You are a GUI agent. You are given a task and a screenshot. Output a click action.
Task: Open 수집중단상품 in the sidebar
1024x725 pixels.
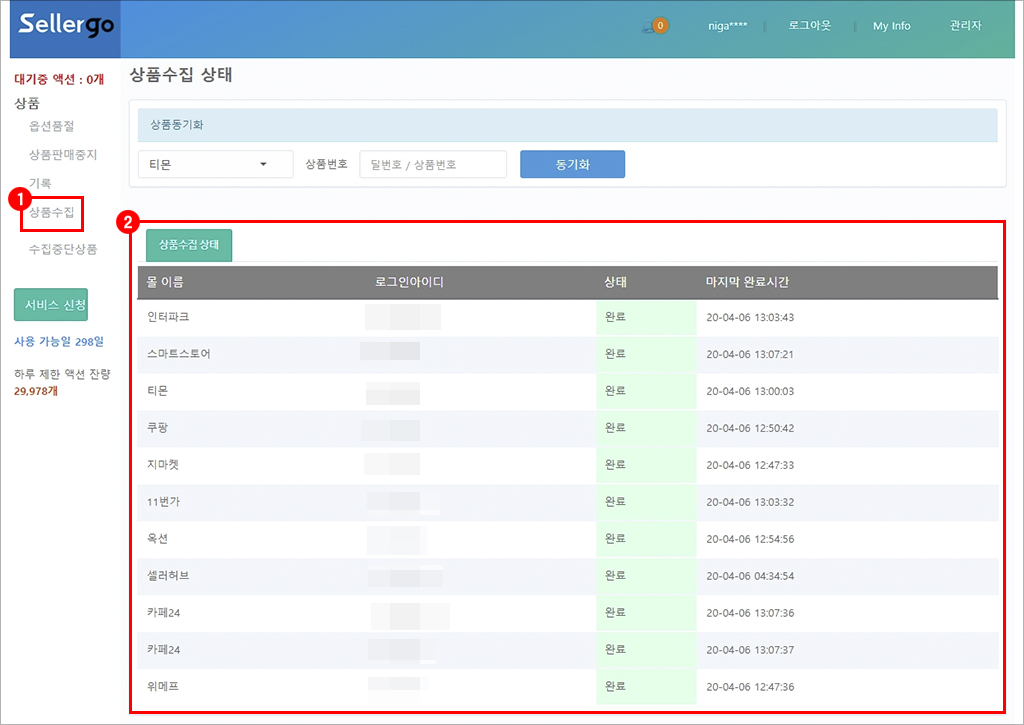tap(63, 249)
